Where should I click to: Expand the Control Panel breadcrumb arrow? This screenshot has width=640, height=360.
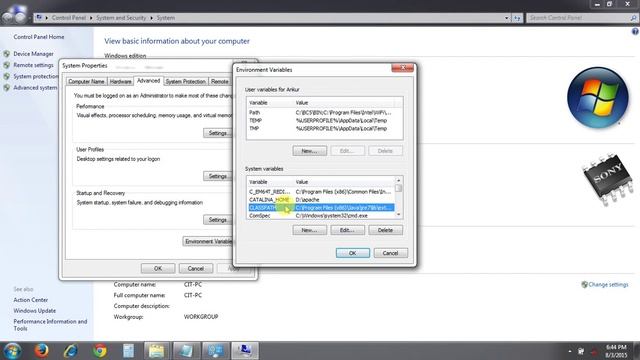pyautogui.click(x=91, y=18)
